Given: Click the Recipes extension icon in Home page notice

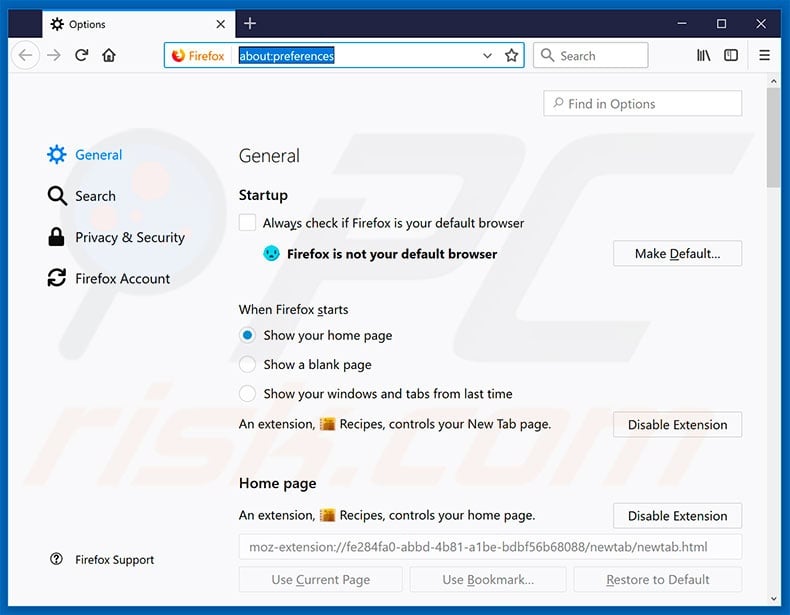Looking at the screenshot, I should pos(327,515).
